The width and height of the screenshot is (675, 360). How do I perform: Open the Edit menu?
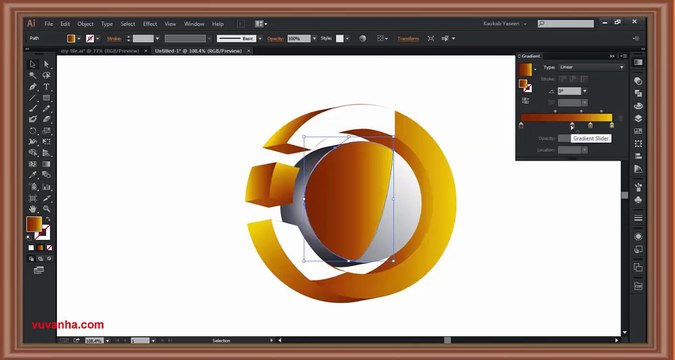65,24
